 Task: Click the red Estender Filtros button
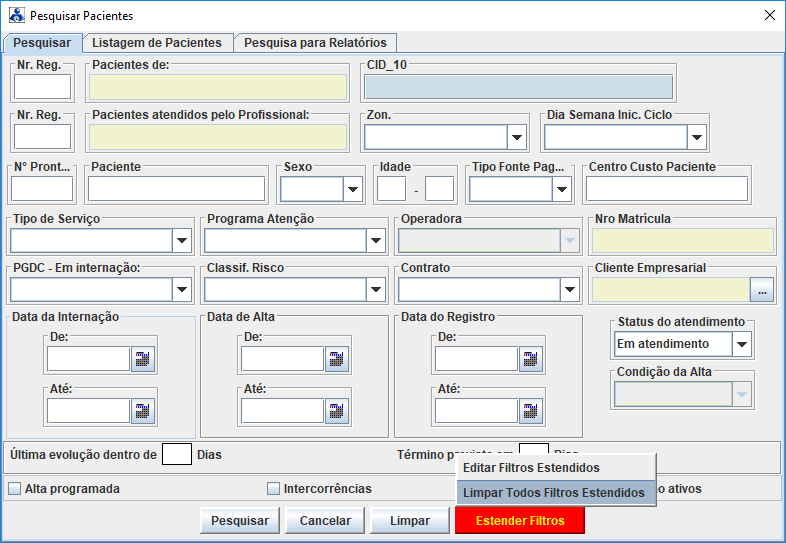[x=520, y=520]
